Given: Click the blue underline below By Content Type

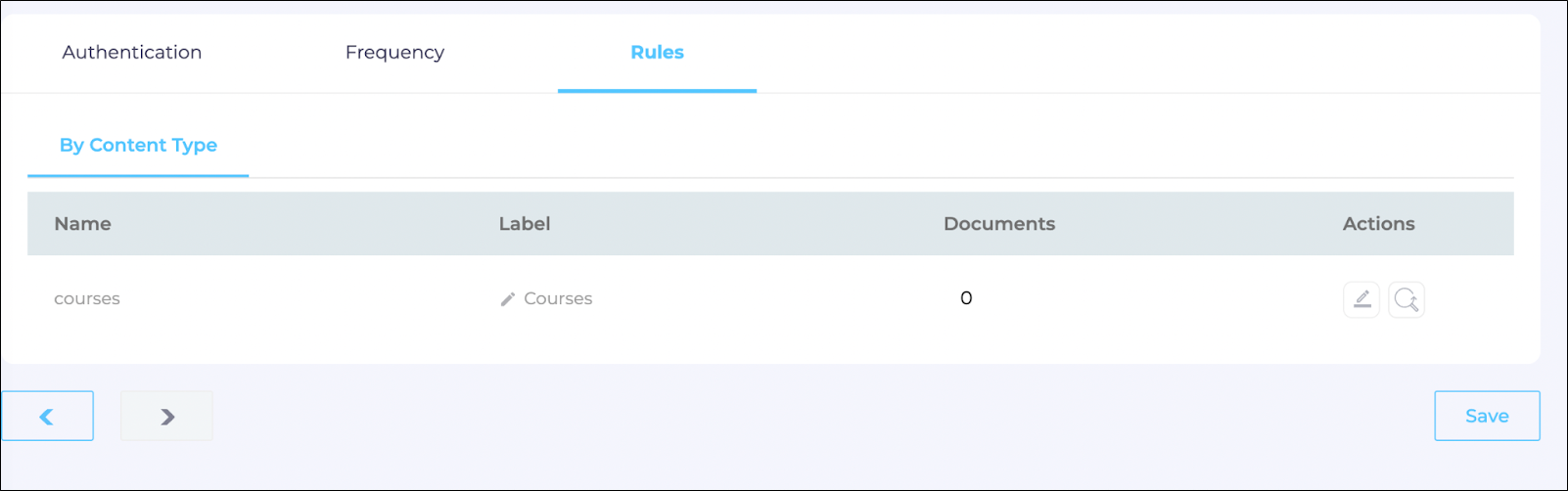Looking at the screenshot, I should tap(138, 176).
